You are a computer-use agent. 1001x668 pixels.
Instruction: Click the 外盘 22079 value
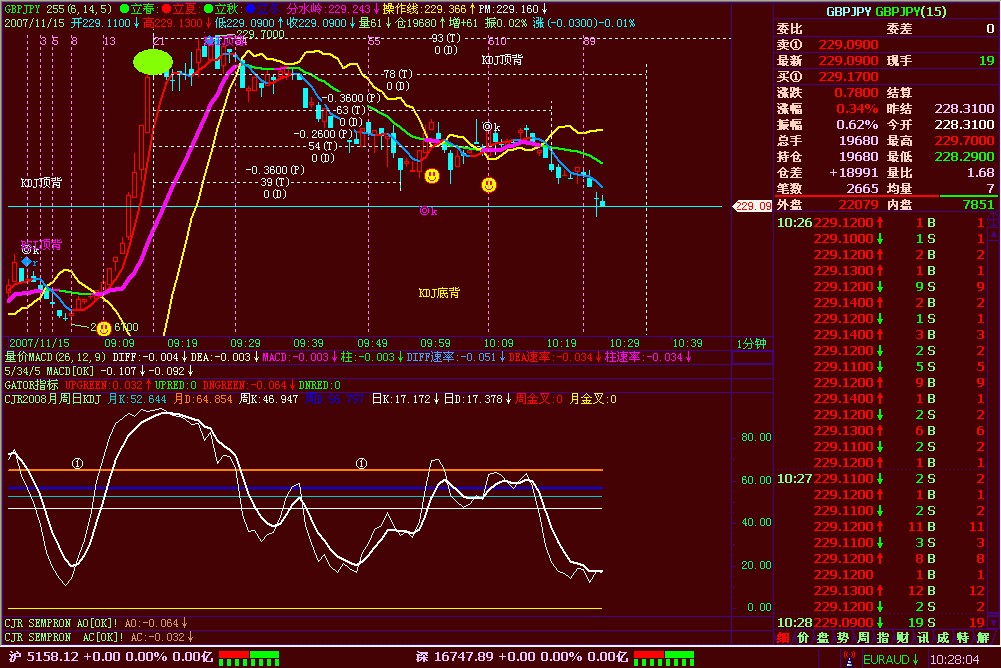coord(858,204)
